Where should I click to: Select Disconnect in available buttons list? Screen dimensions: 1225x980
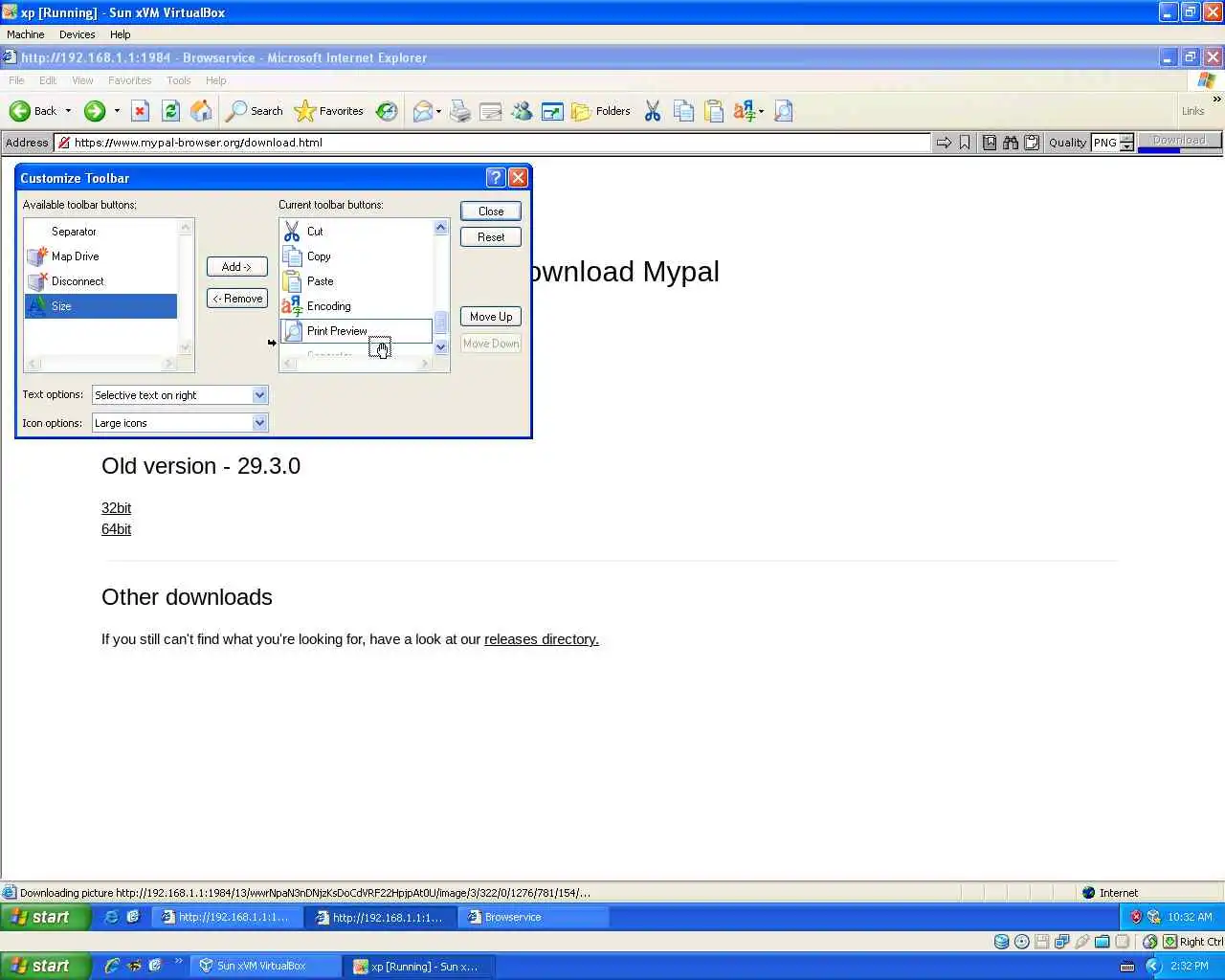[x=100, y=281]
